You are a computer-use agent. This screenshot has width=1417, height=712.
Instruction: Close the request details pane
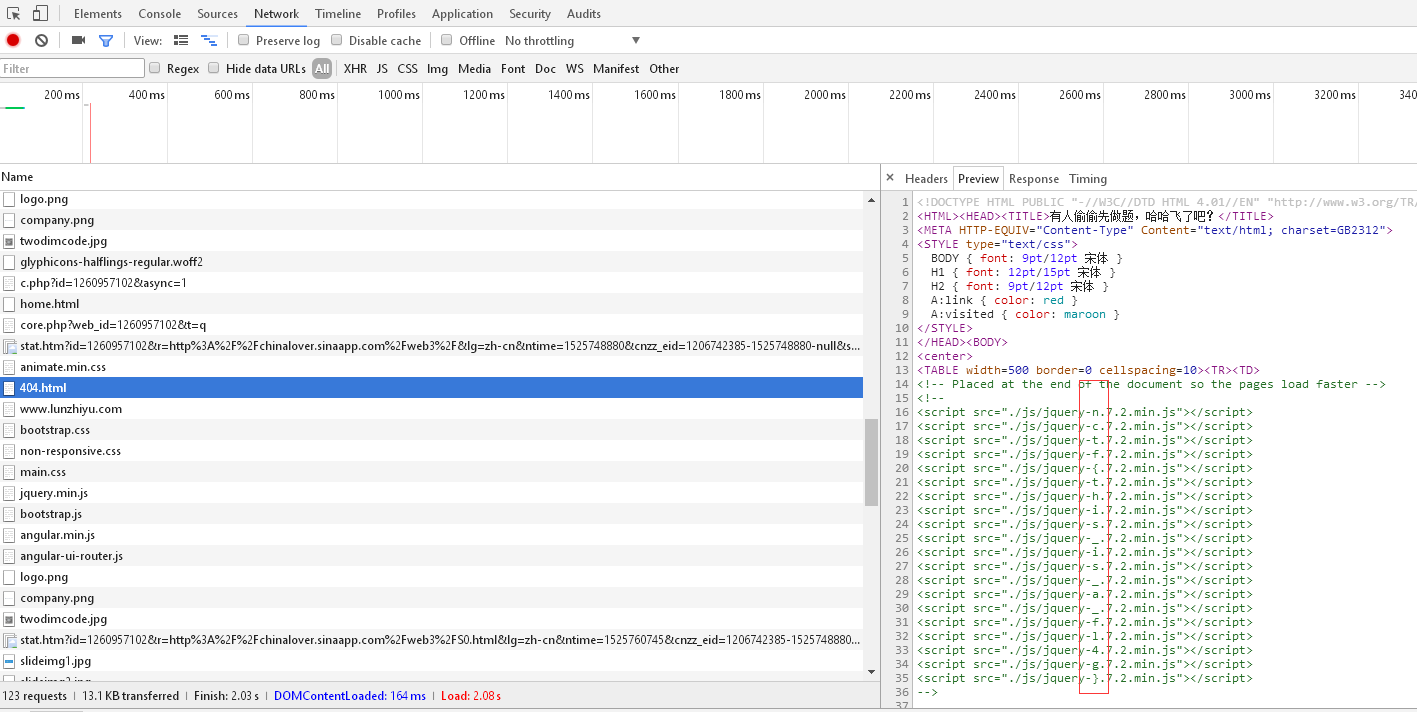click(x=890, y=178)
